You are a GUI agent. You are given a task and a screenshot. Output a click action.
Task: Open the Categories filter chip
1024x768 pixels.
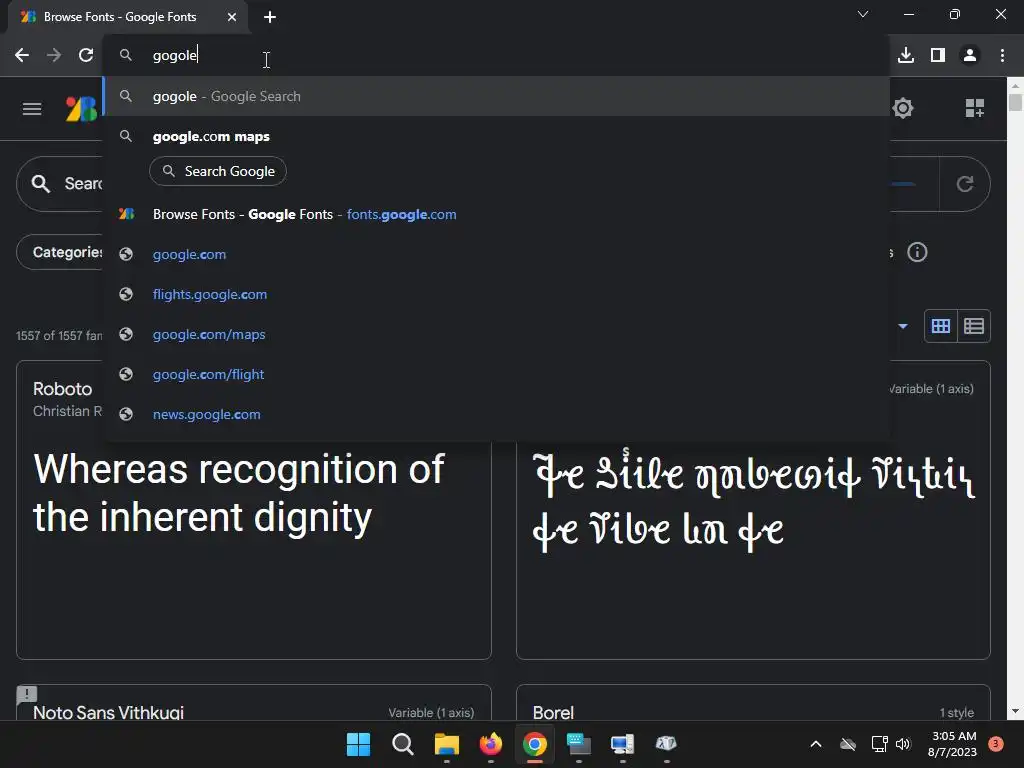pyautogui.click(x=60, y=252)
